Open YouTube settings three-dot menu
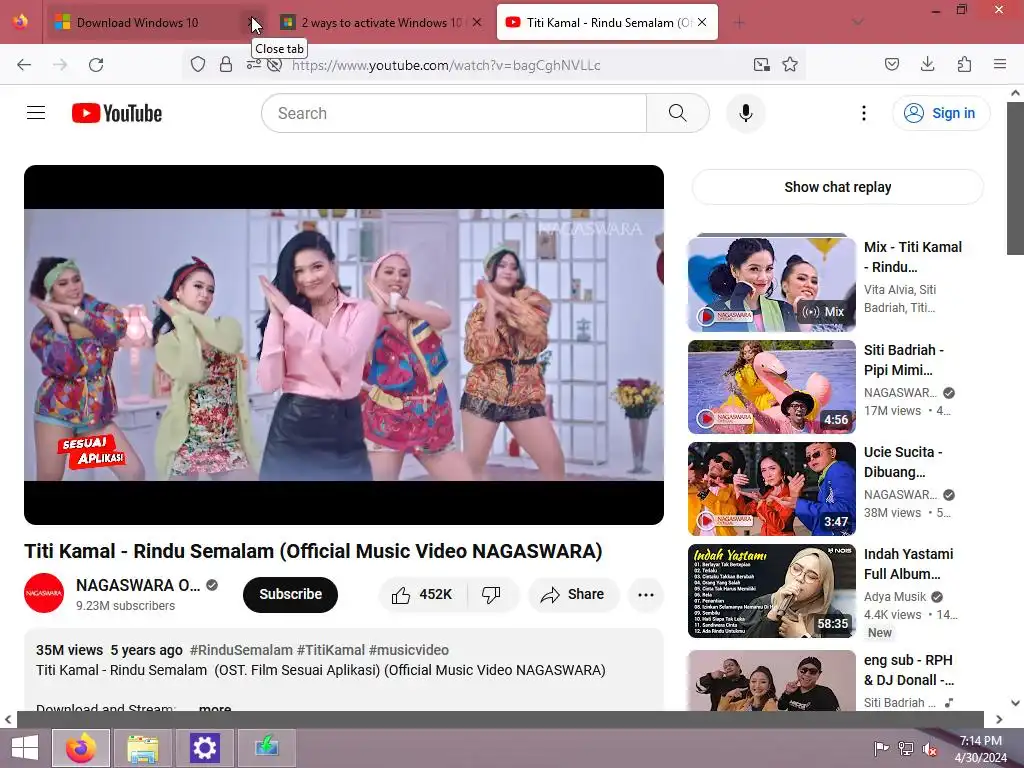The image size is (1024, 768). pyautogui.click(x=863, y=113)
